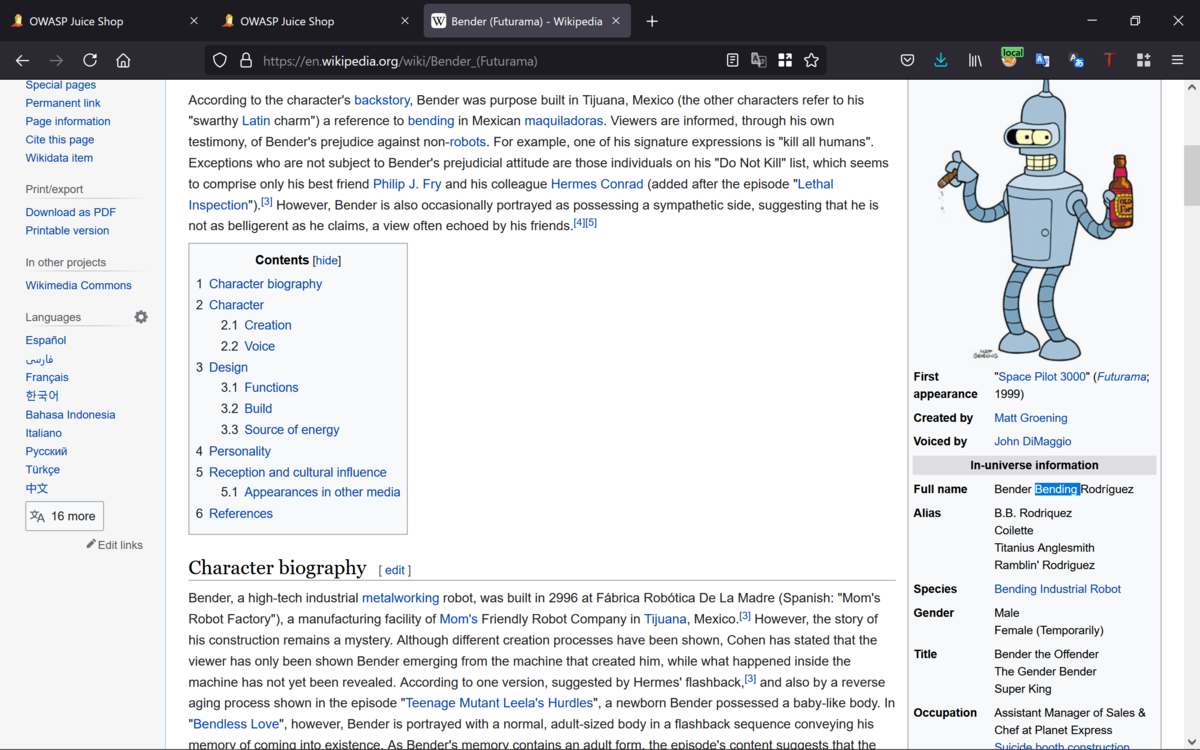Open the maquiladoras link
Image resolution: width=1200 pixels, height=750 pixels.
(x=564, y=121)
